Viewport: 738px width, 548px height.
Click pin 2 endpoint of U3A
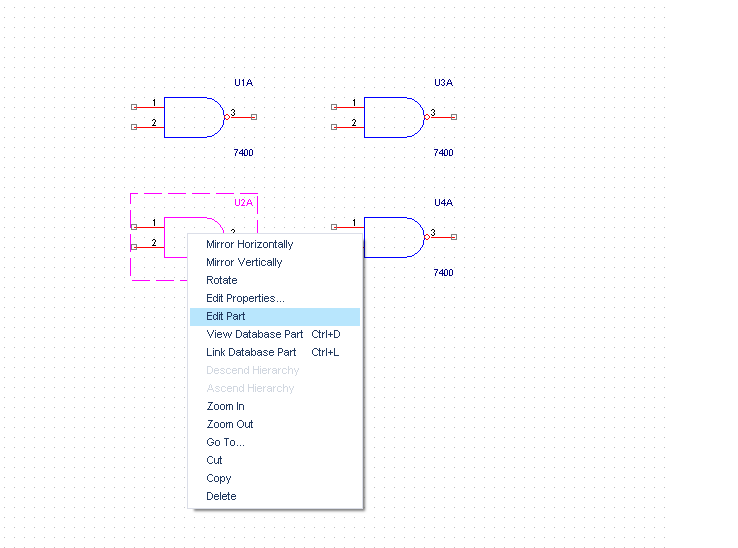pyautogui.click(x=334, y=127)
